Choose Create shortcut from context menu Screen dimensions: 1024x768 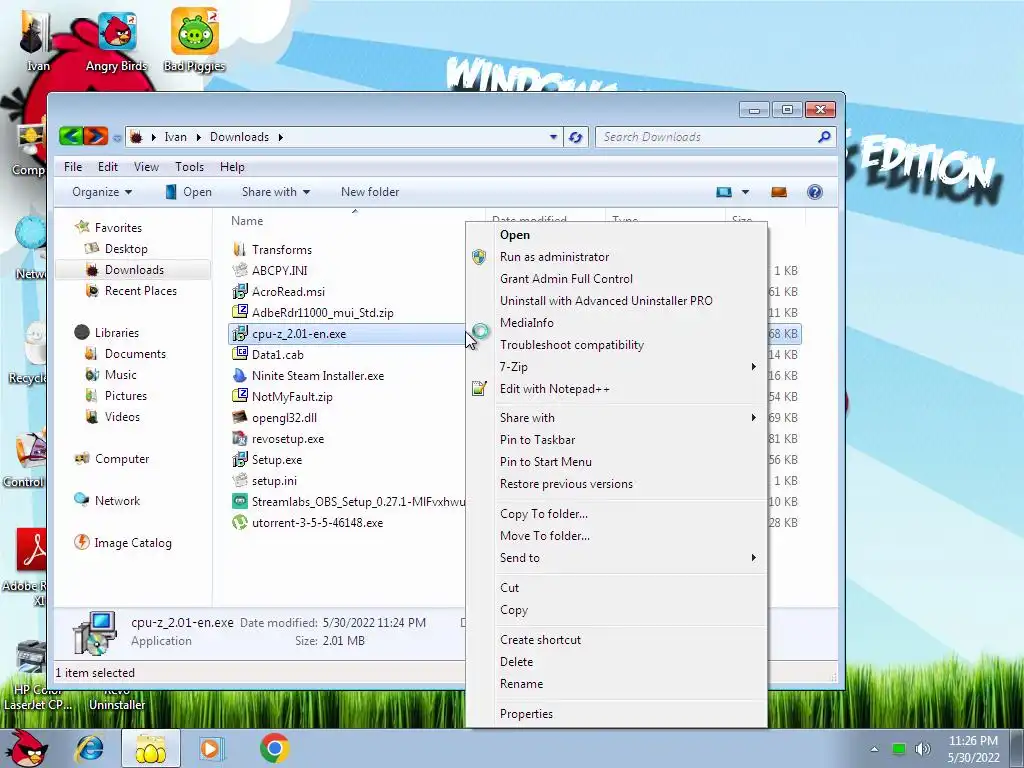540,639
